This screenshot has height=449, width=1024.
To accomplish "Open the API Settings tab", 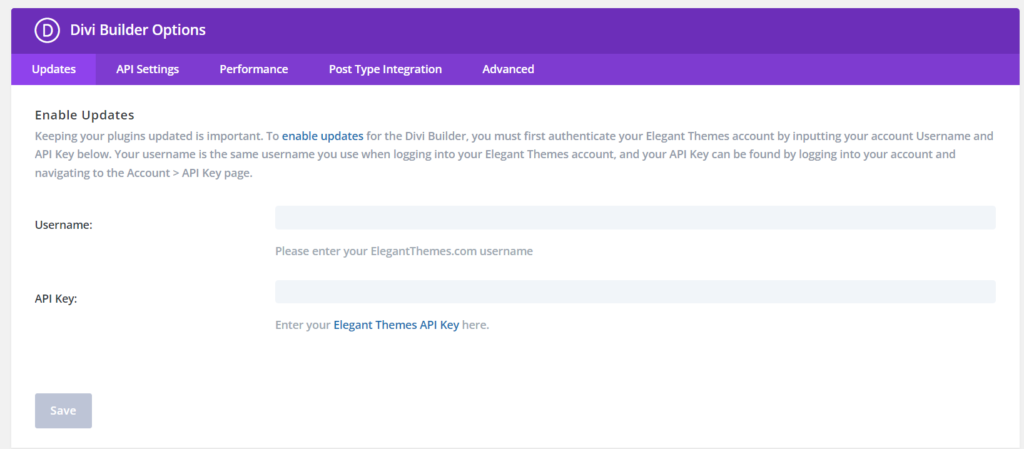I will pyautogui.click(x=148, y=69).
